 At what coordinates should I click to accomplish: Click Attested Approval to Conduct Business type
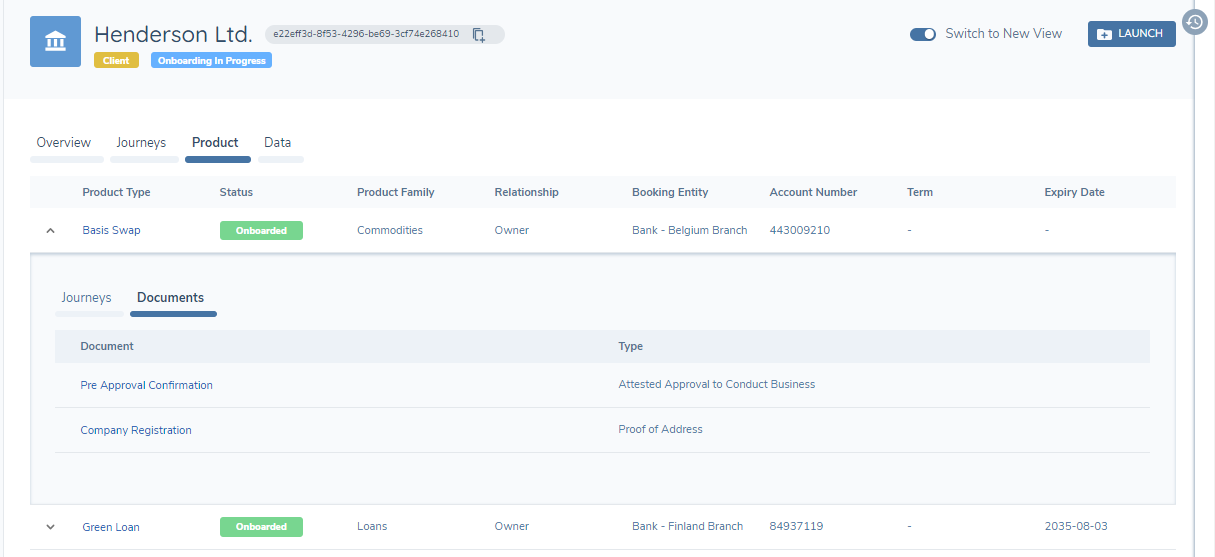[717, 384]
